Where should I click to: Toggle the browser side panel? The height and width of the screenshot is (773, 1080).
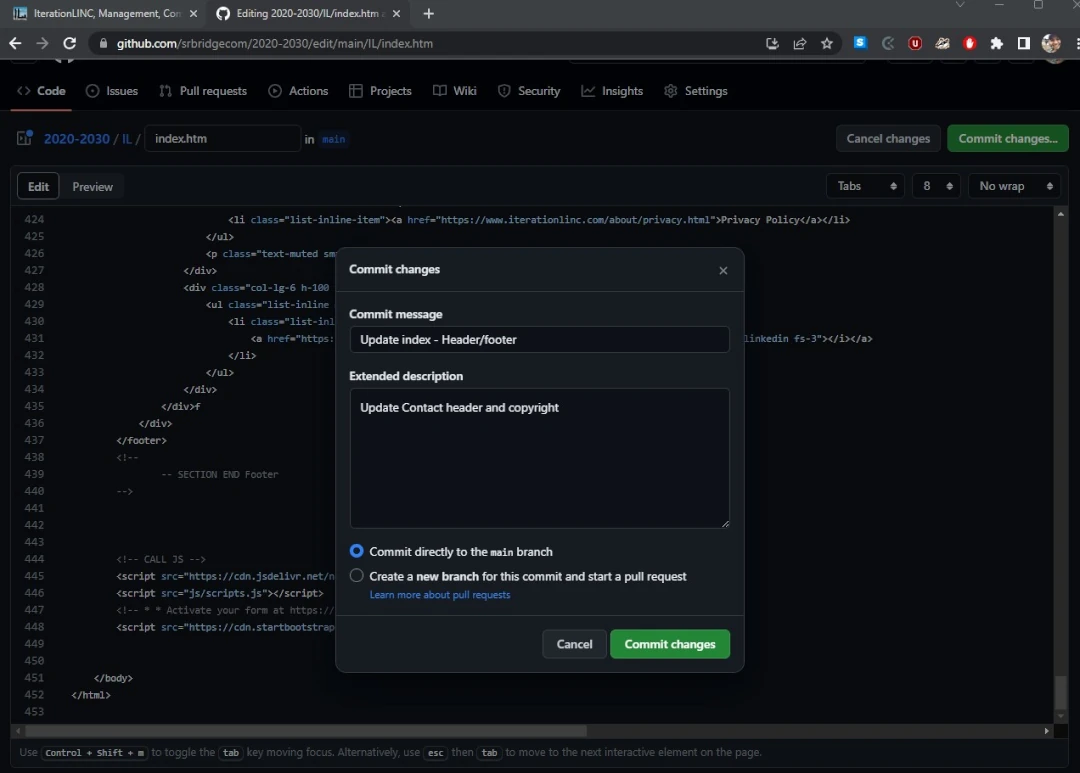coord(1024,43)
